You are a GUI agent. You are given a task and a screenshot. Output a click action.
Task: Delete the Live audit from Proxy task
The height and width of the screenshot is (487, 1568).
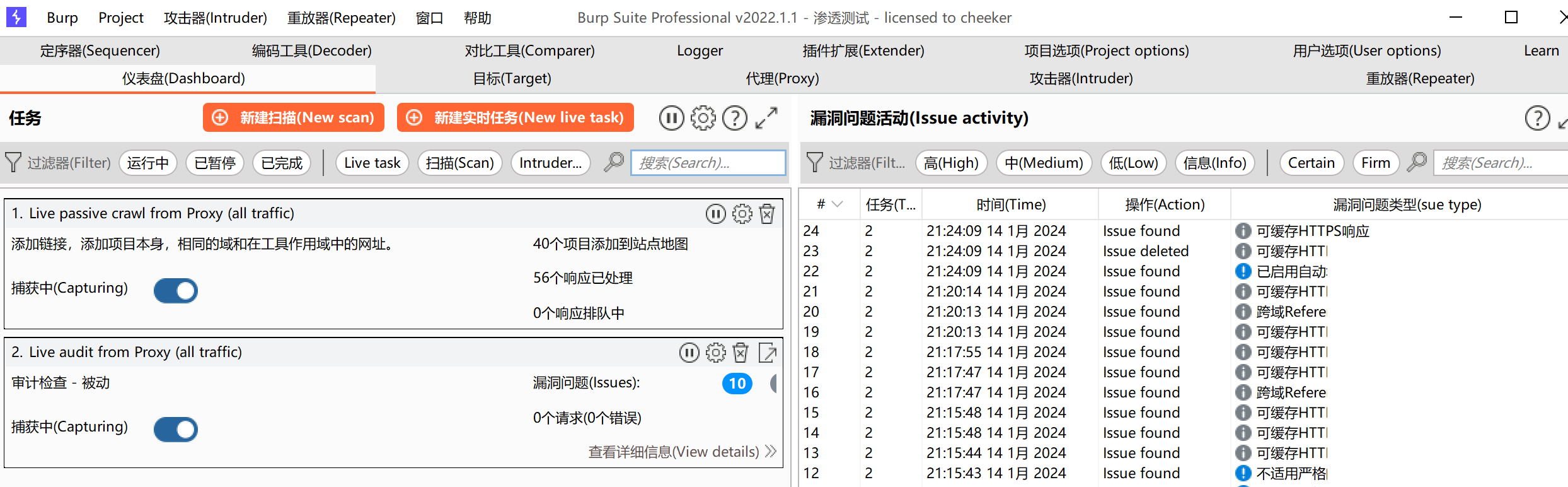[741, 353]
